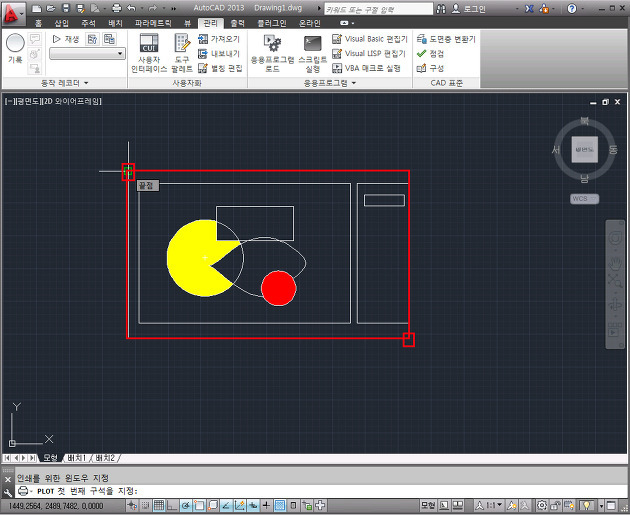Start the action recorder with 기록 button
Image resolution: width=630 pixels, height=515 pixels.
15,48
